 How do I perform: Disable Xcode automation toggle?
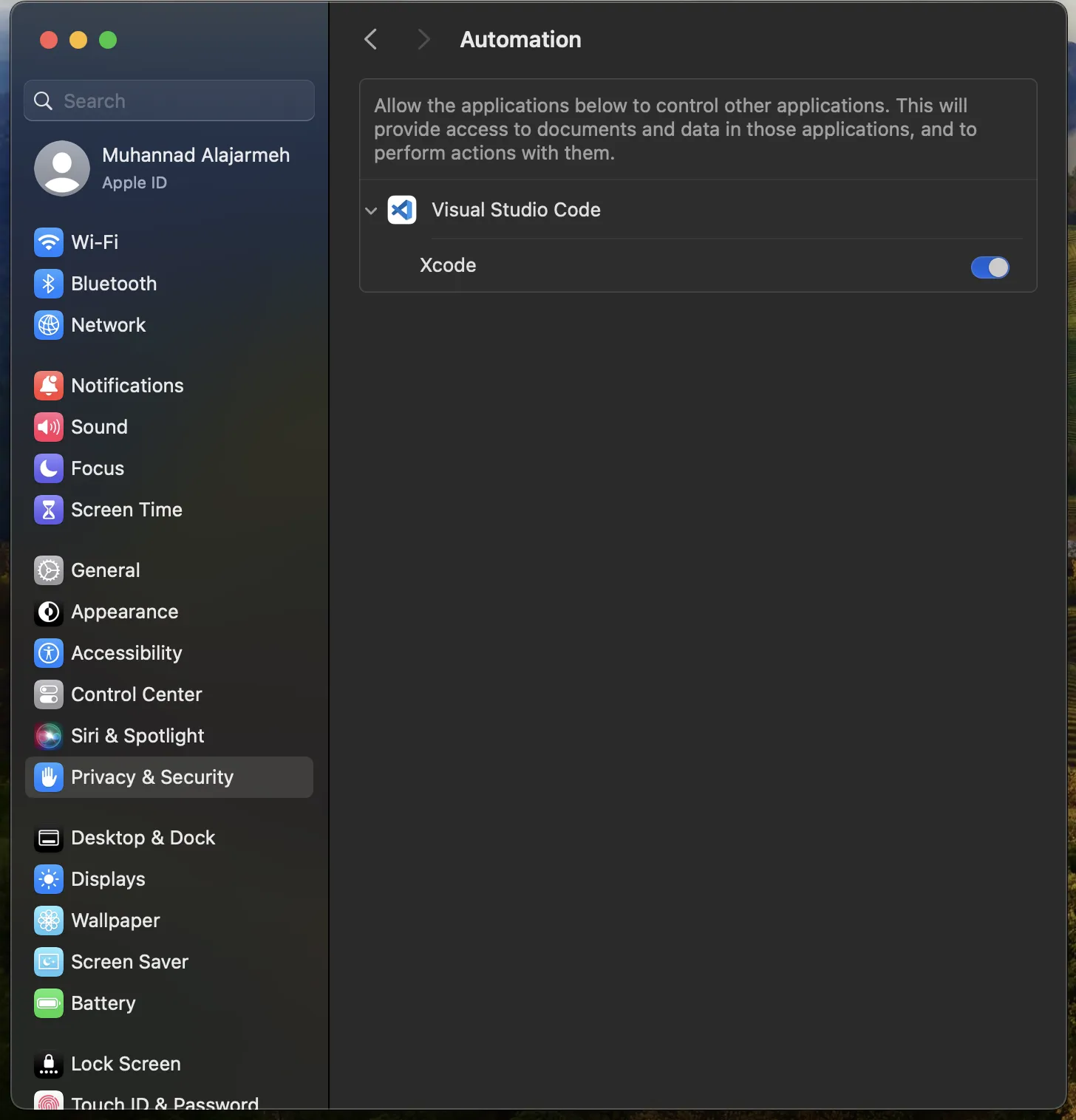click(990, 267)
